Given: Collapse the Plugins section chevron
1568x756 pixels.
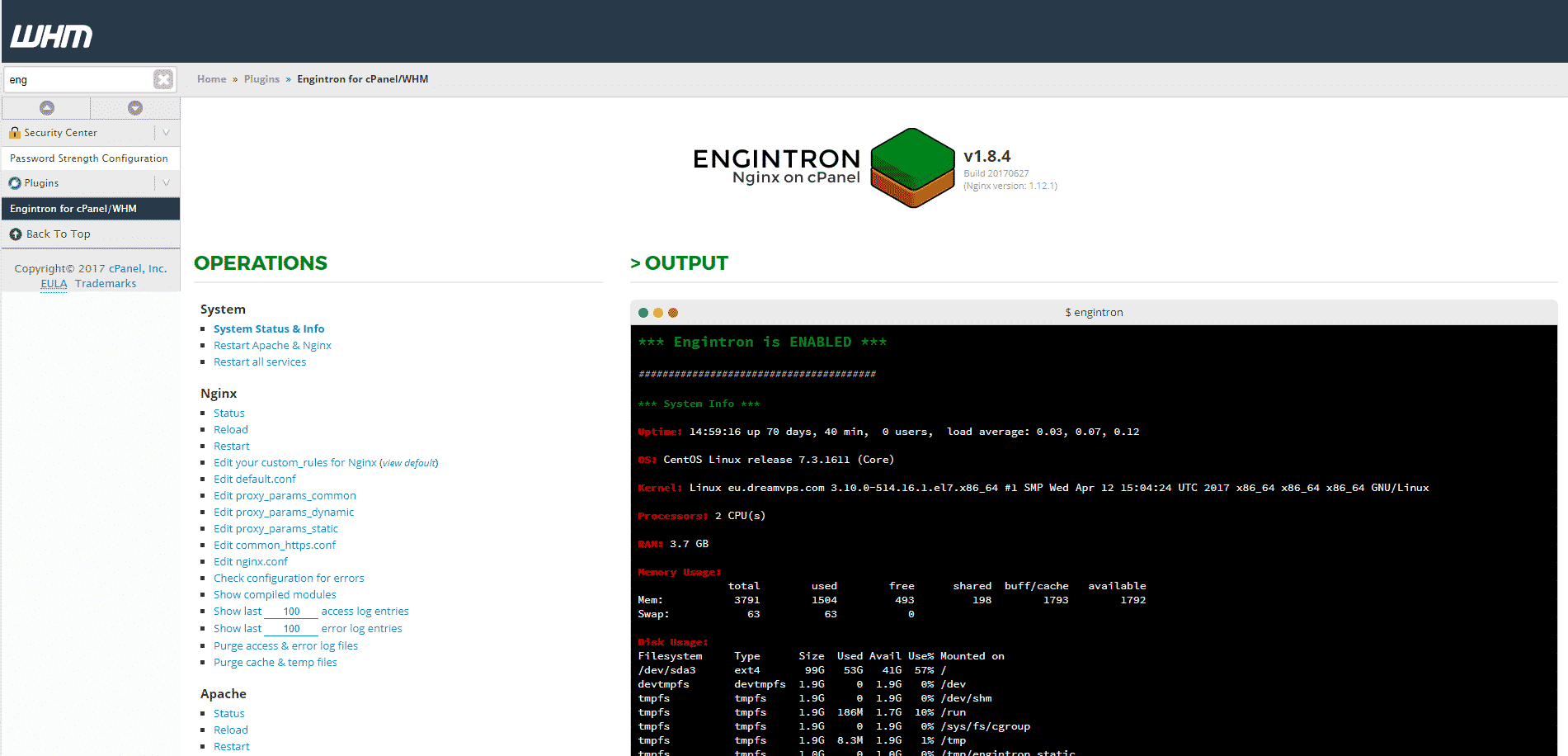Looking at the screenshot, I should [x=167, y=183].
